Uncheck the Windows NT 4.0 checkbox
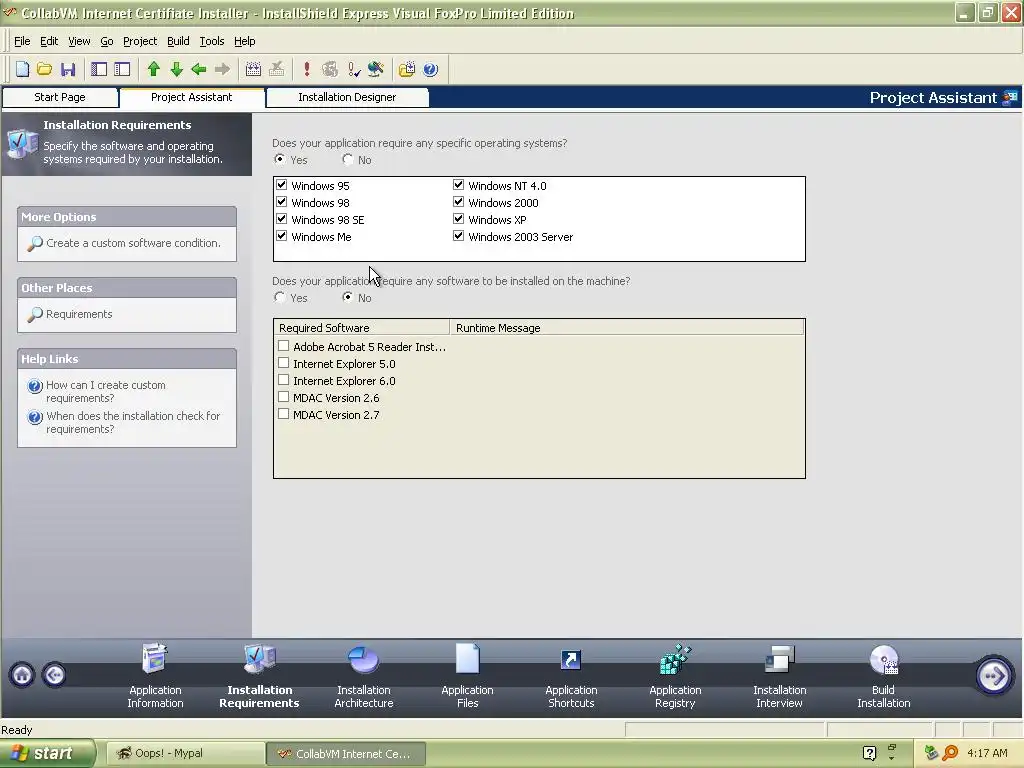This screenshot has height=768, width=1024. 458,185
